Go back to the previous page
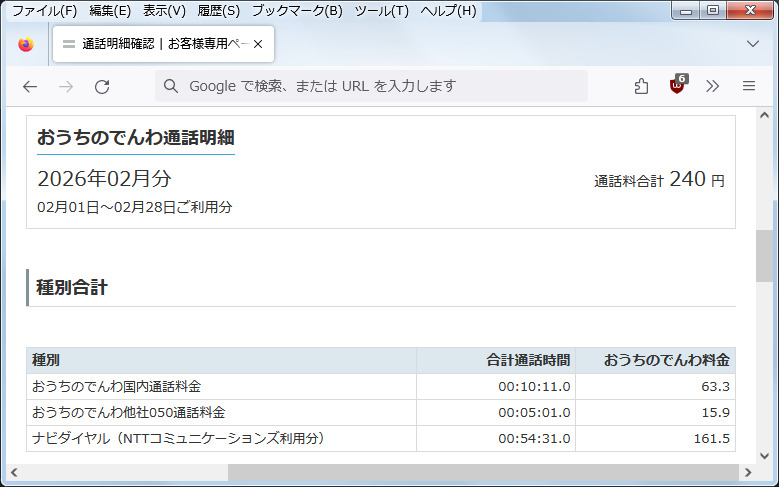Image resolution: width=779 pixels, height=487 pixels. pos(30,87)
